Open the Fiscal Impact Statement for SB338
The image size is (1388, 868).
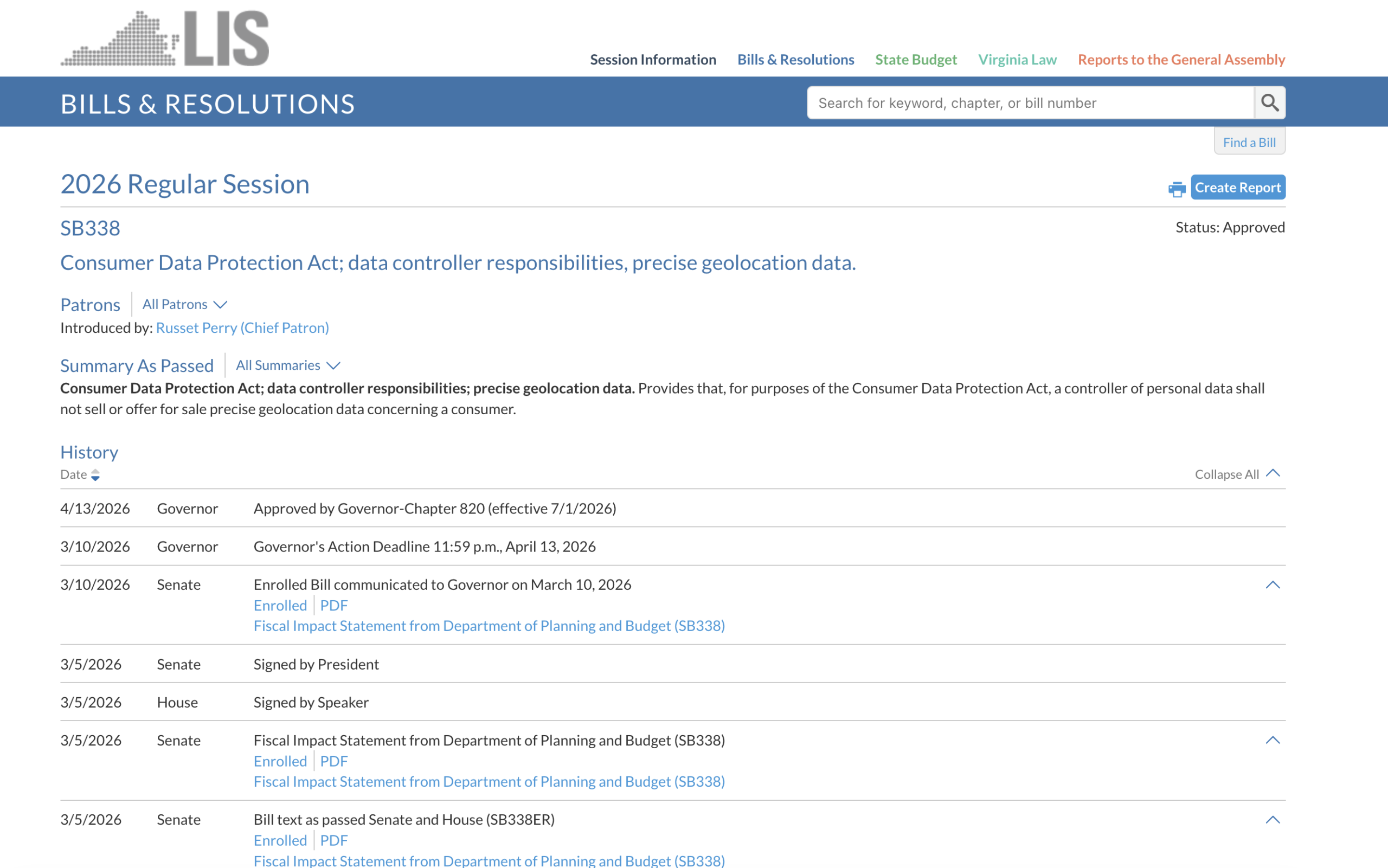pos(489,626)
